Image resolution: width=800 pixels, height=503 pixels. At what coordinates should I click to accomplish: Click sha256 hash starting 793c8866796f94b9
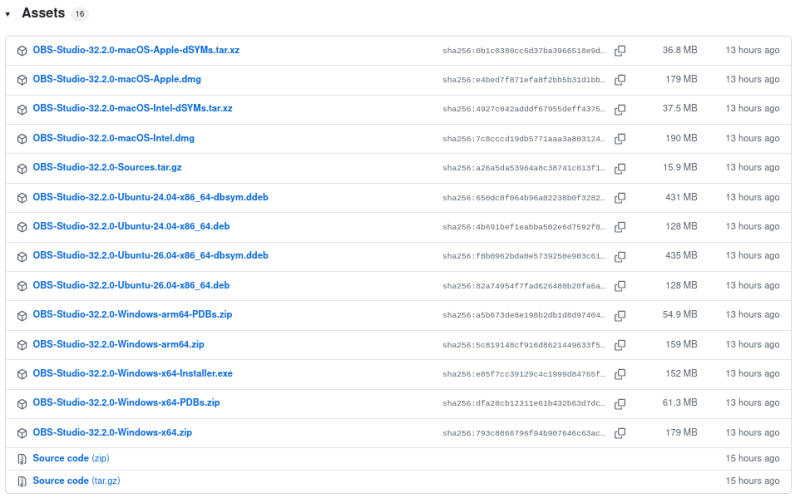pos(523,433)
